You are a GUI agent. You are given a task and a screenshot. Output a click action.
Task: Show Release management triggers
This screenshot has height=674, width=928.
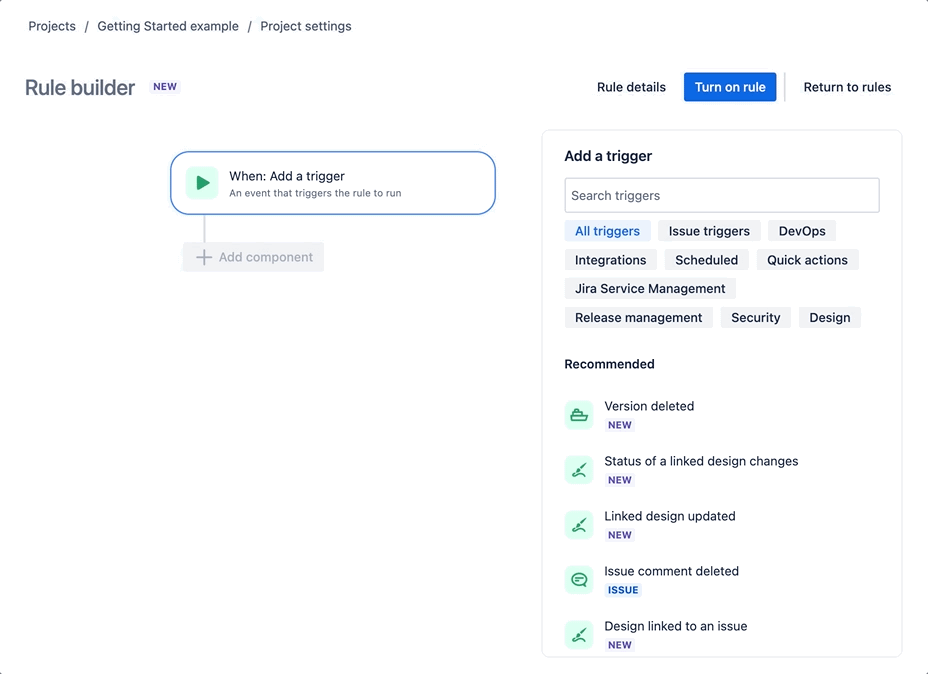[x=639, y=318]
